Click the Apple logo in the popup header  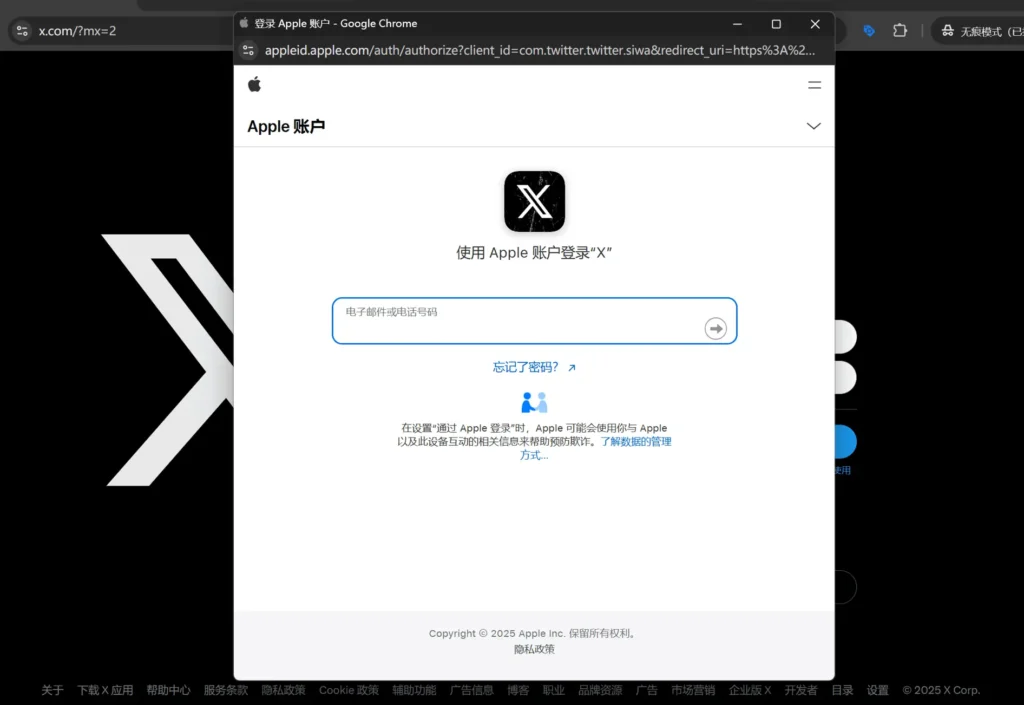[254, 84]
